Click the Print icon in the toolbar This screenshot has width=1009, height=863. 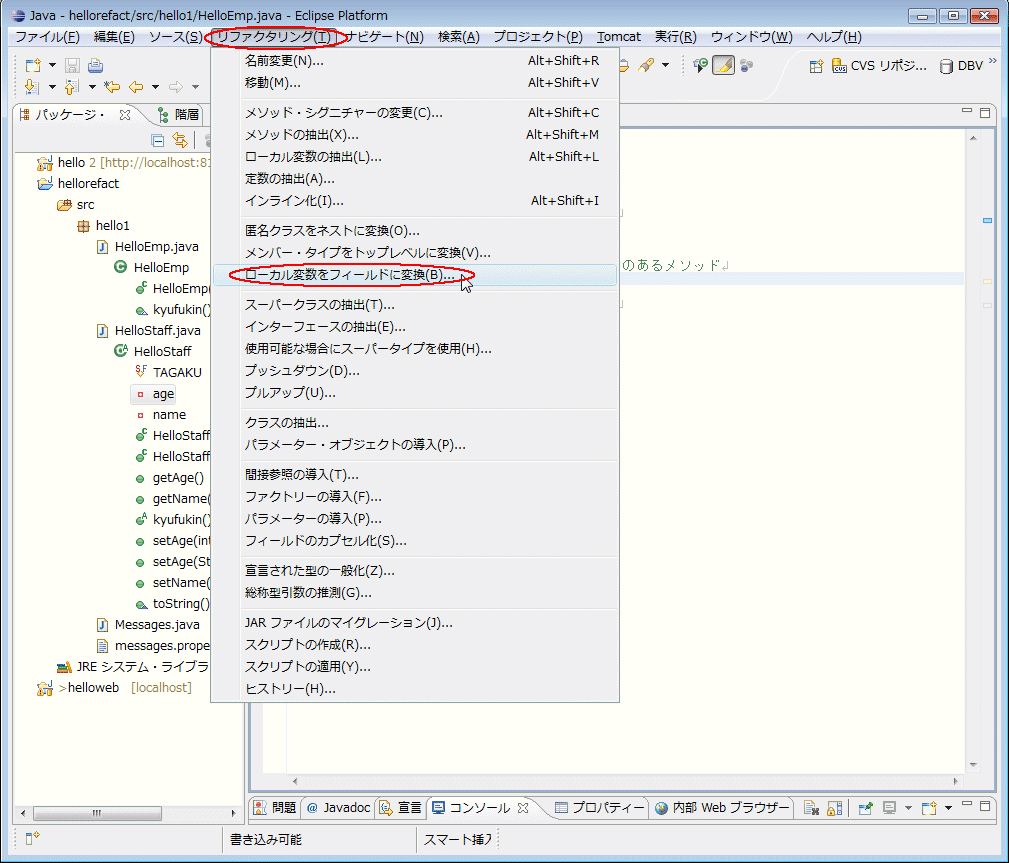tap(95, 65)
